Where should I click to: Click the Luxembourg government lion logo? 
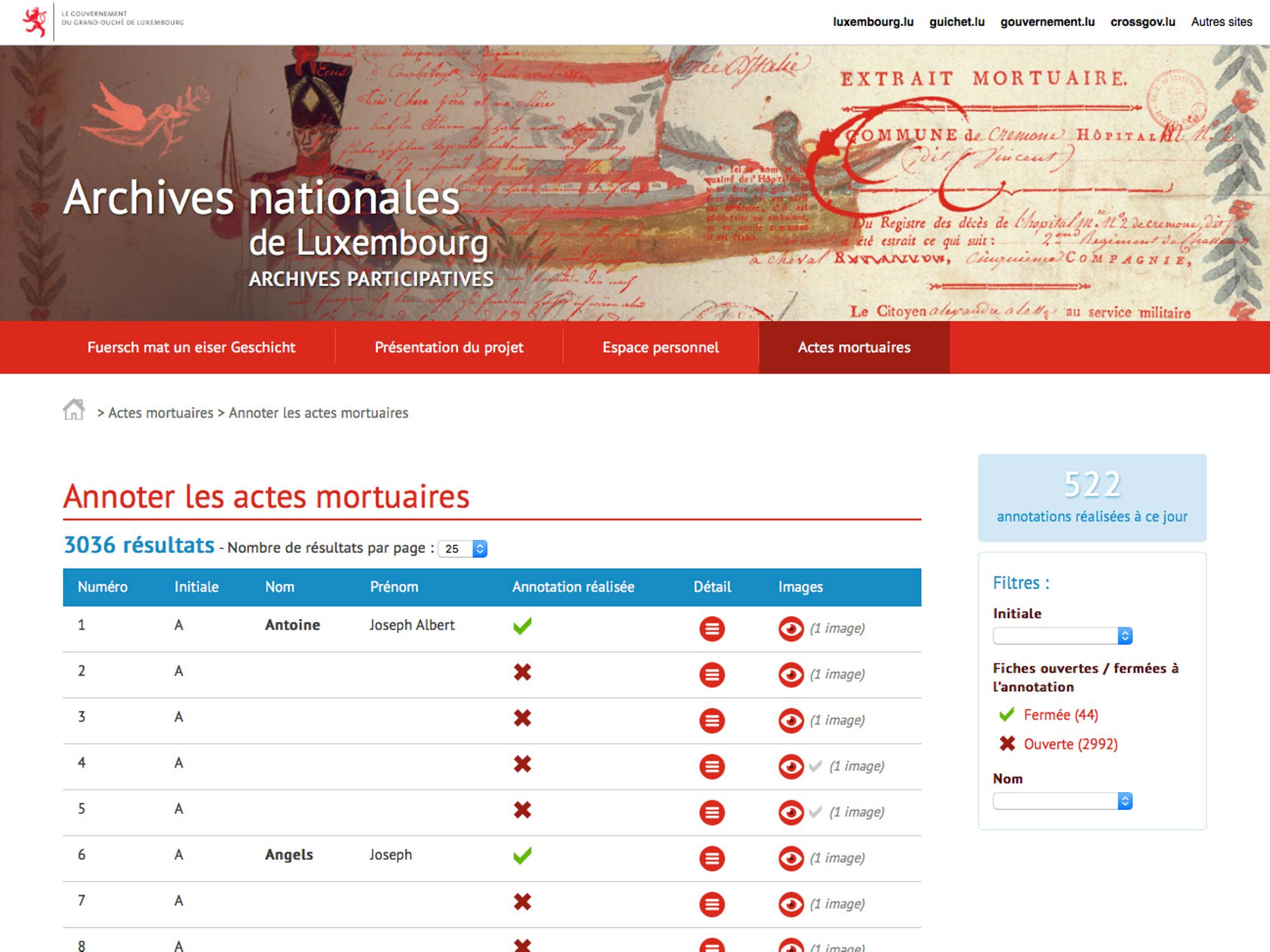pyautogui.click(x=35, y=22)
